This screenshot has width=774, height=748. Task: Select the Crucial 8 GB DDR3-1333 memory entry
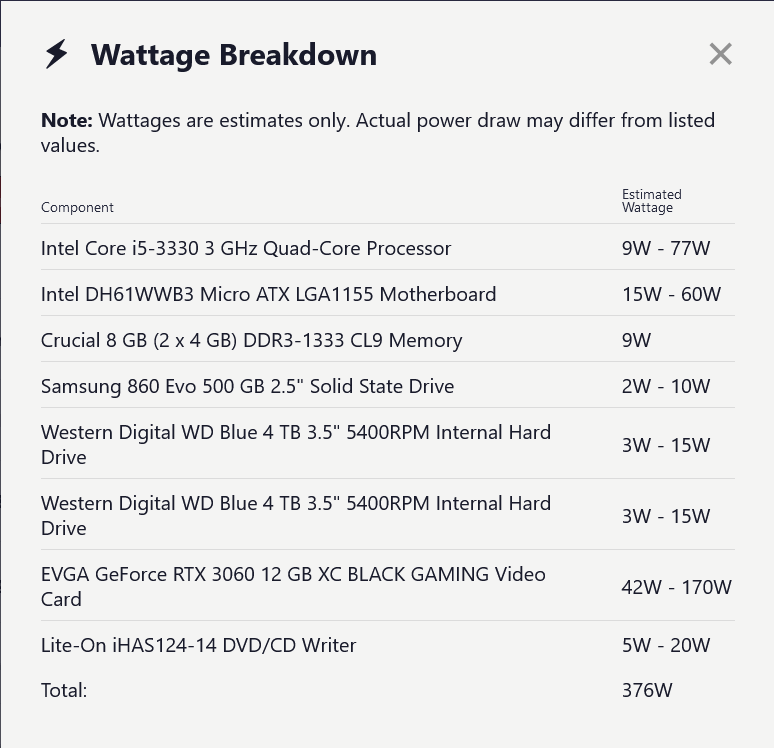251,340
